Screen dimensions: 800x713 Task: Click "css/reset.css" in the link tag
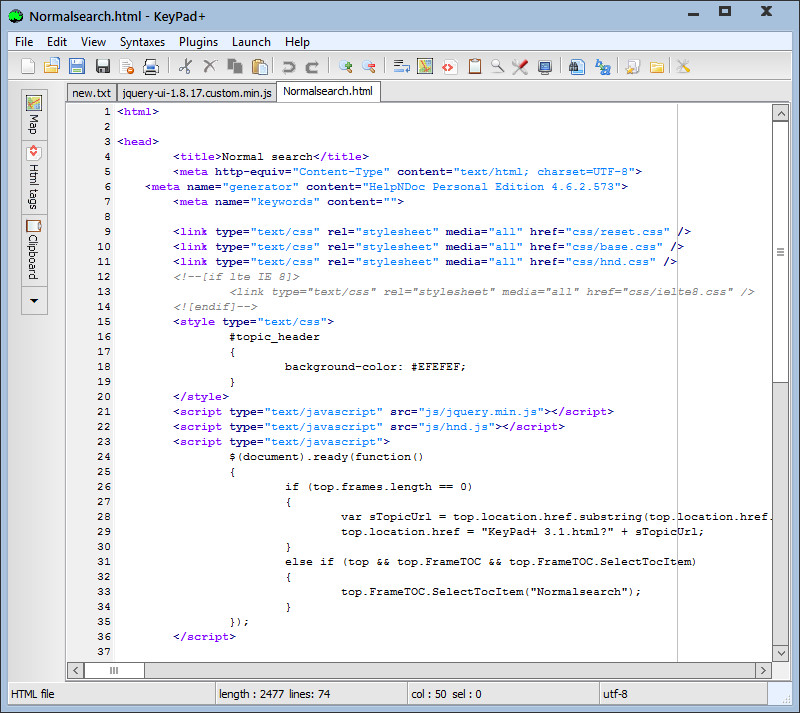[x=618, y=232]
